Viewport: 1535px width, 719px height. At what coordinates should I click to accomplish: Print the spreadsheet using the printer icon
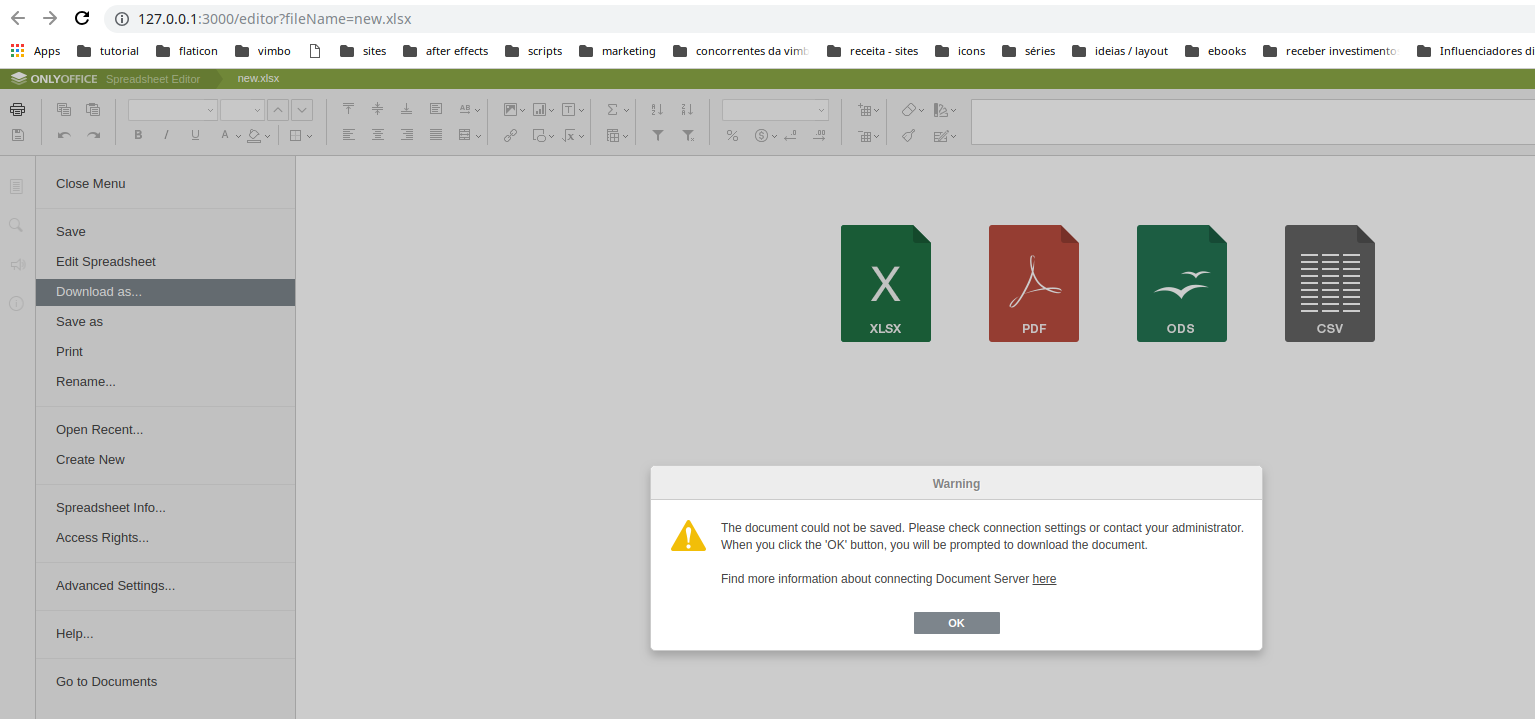tap(17, 110)
